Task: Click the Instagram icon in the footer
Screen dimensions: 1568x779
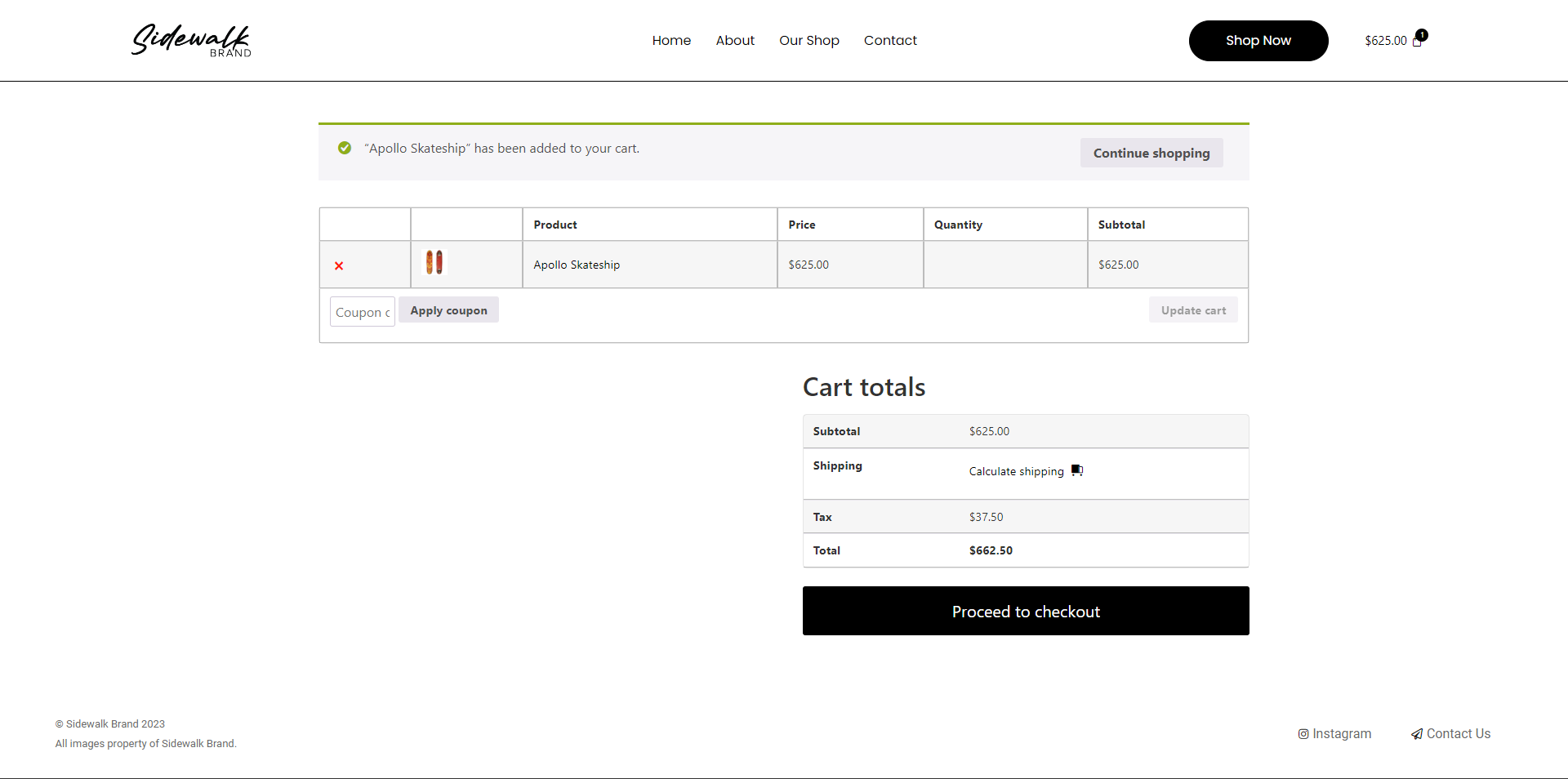Action: pyautogui.click(x=1303, y=734)
